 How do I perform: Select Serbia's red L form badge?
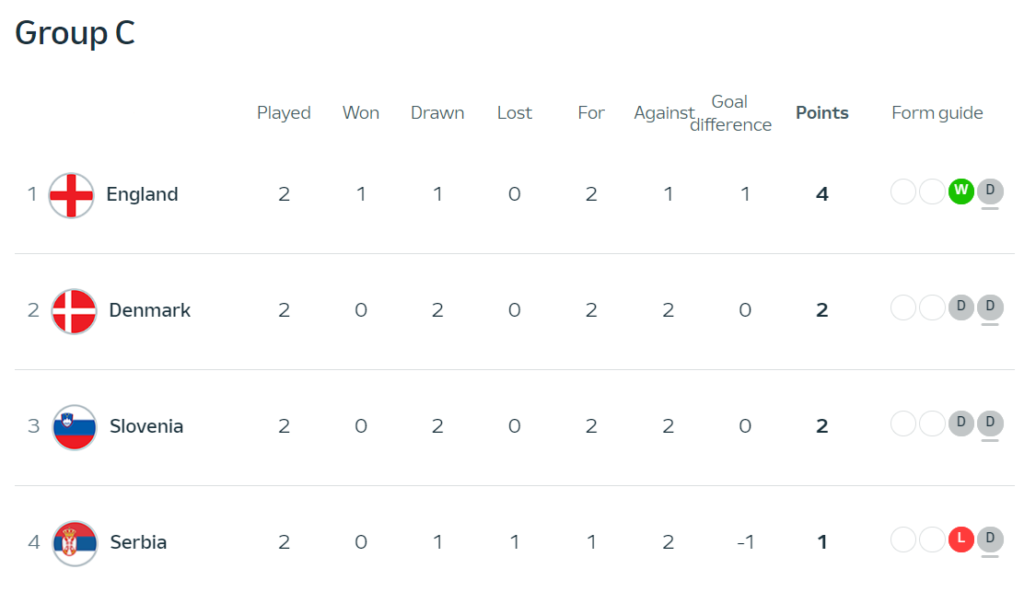point(961,539)
